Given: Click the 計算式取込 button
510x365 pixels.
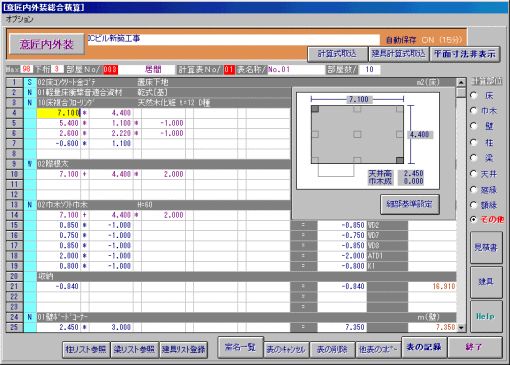Looking at the screenshot, I should coord(337,54).
